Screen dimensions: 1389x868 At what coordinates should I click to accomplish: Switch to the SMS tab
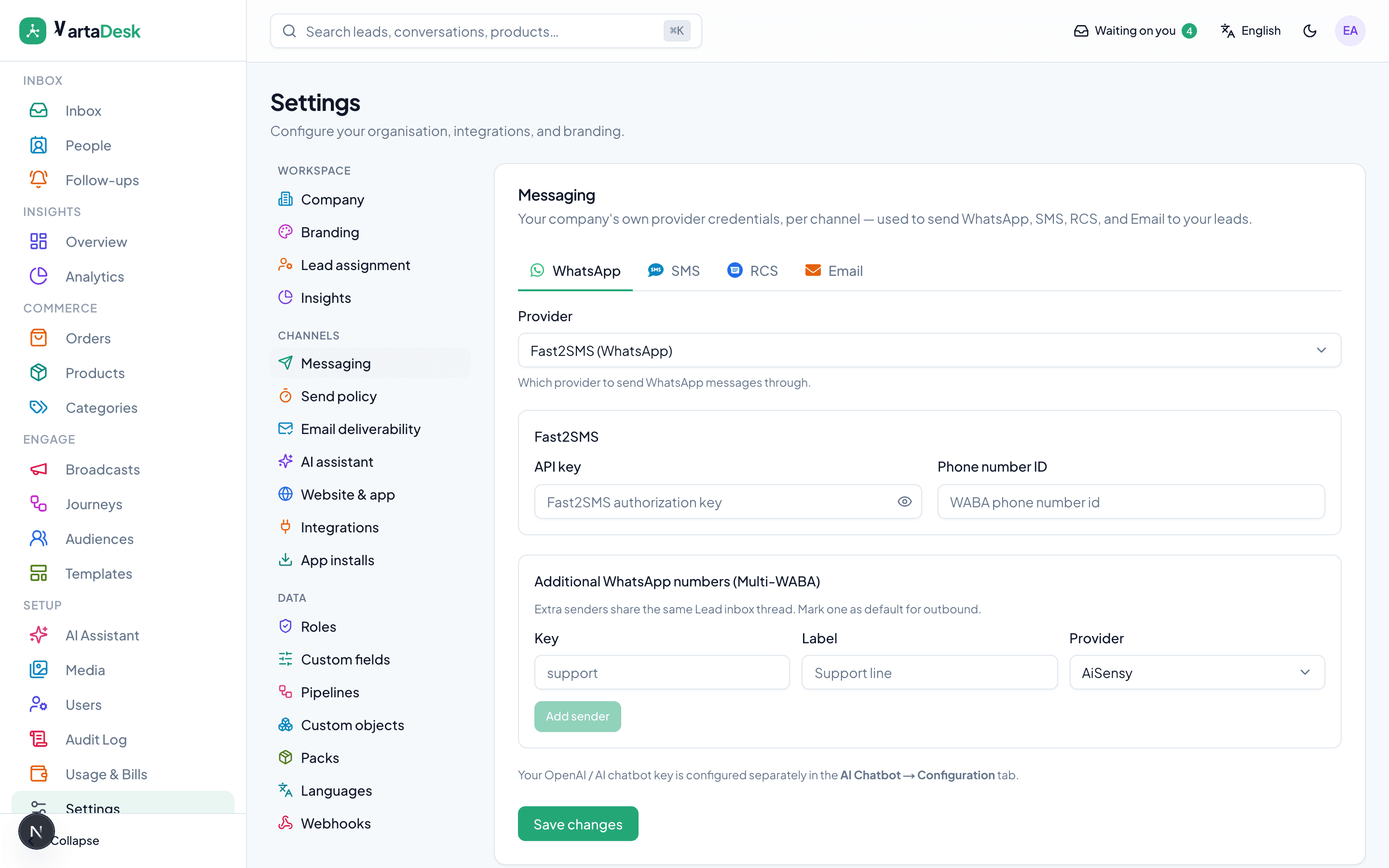coord(674,271)
